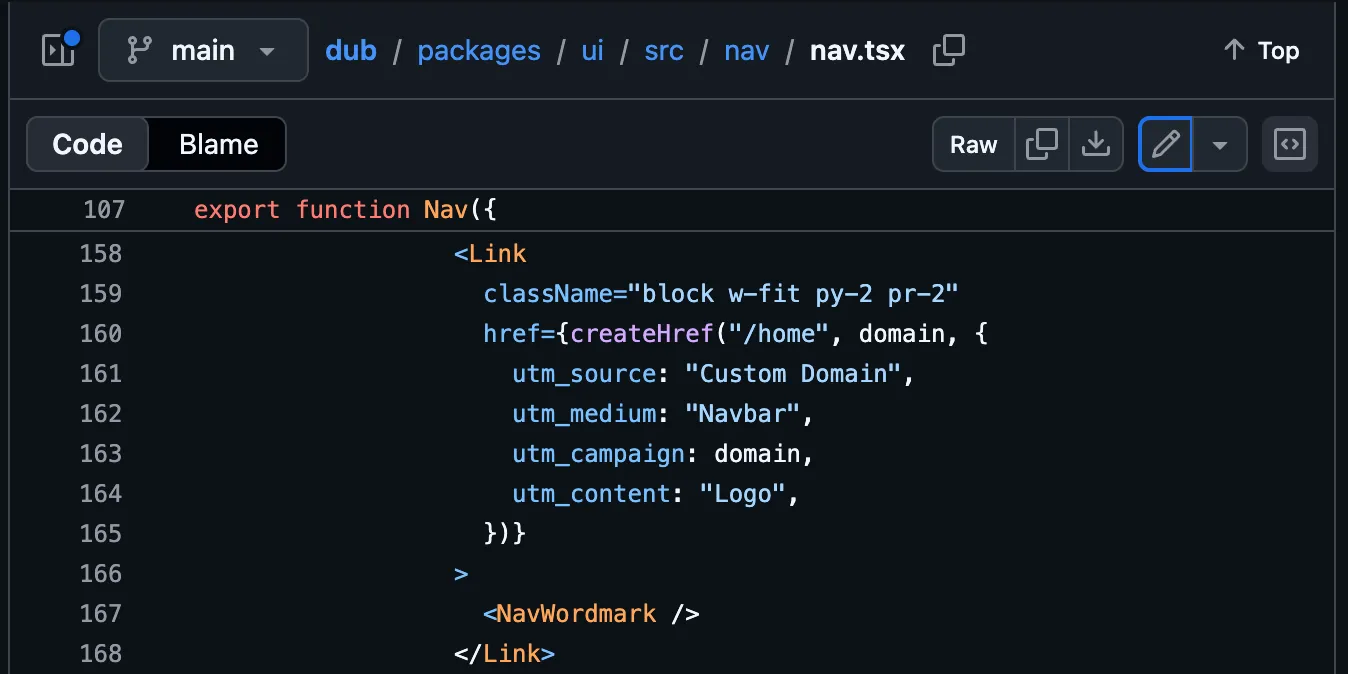Viewport: 1348px width, 674px height.
Task: Open the packages folder breadcrumb
Action: click(479, 51)
